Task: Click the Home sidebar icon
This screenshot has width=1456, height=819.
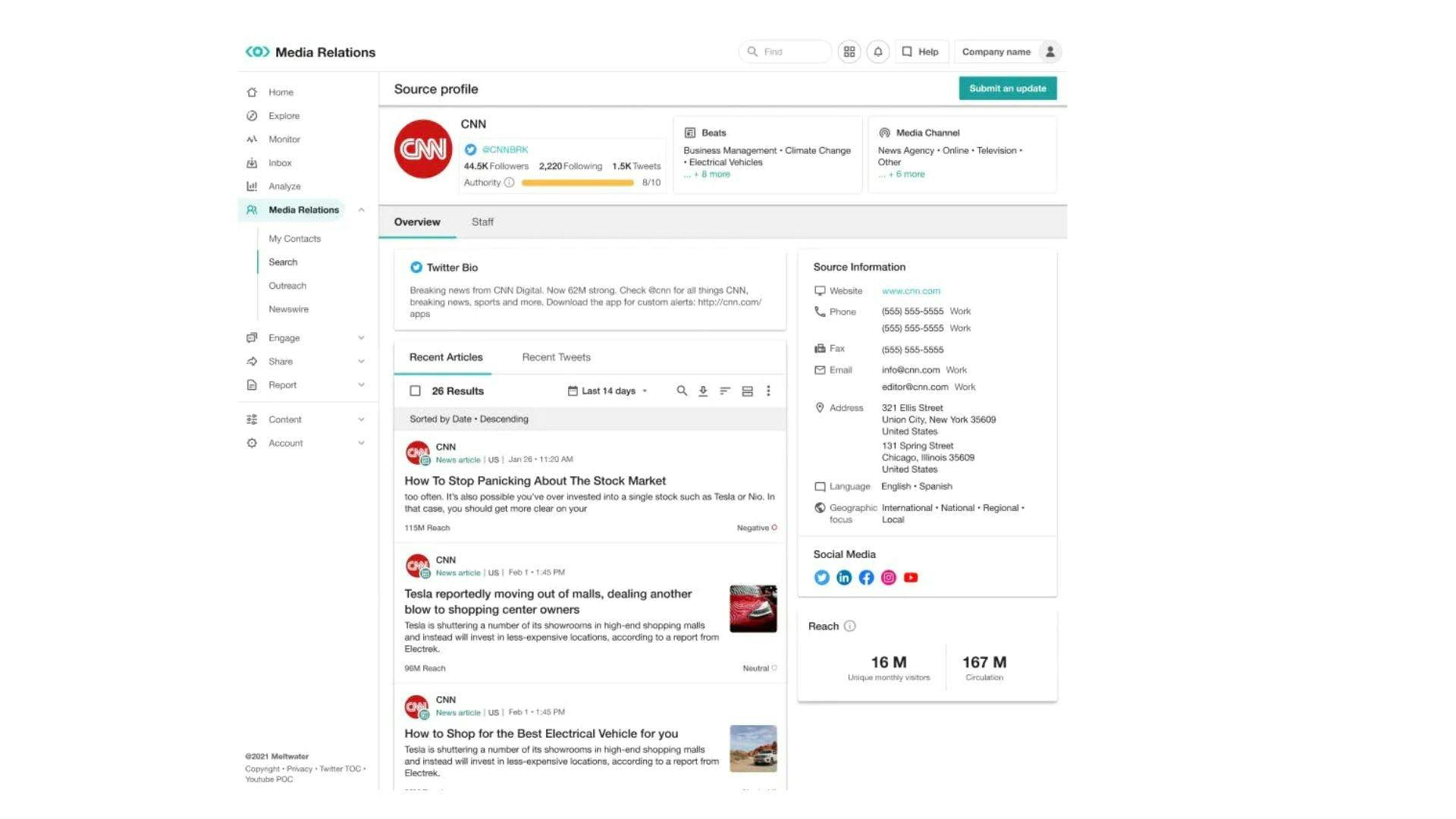Action: pyautogui.click(x=252, y=93)
